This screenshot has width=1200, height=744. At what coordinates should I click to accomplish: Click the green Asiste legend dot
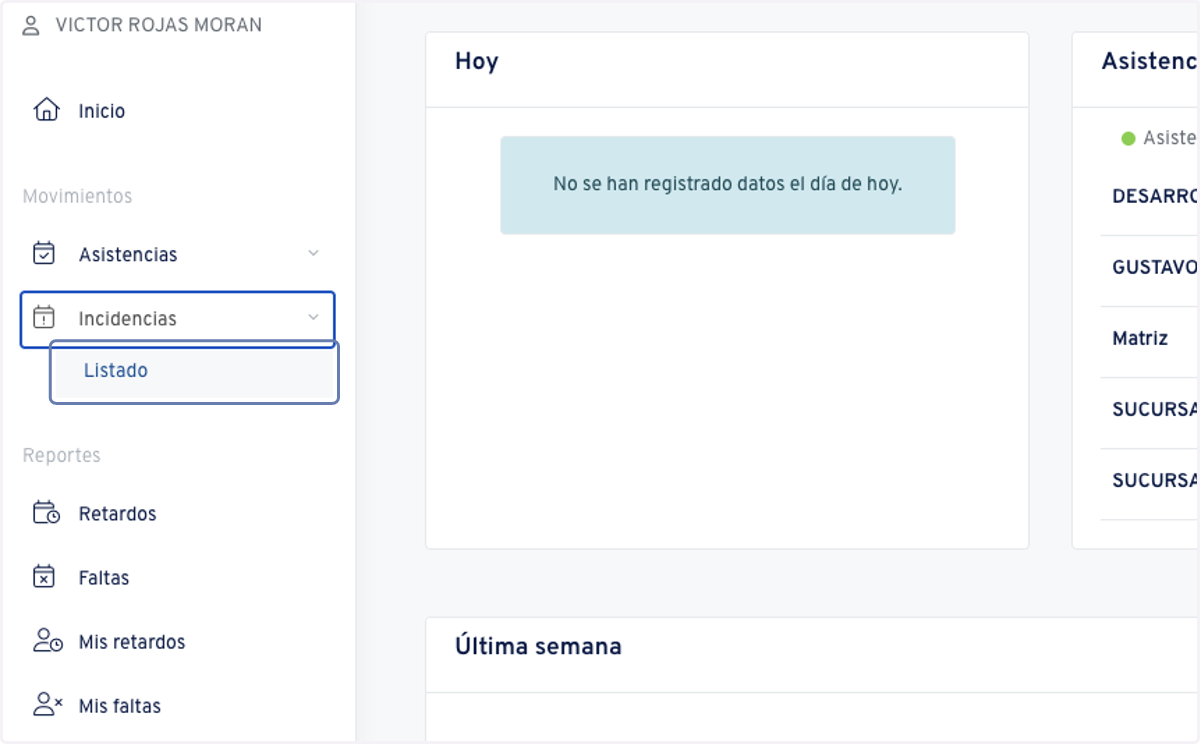[1128, 138]
